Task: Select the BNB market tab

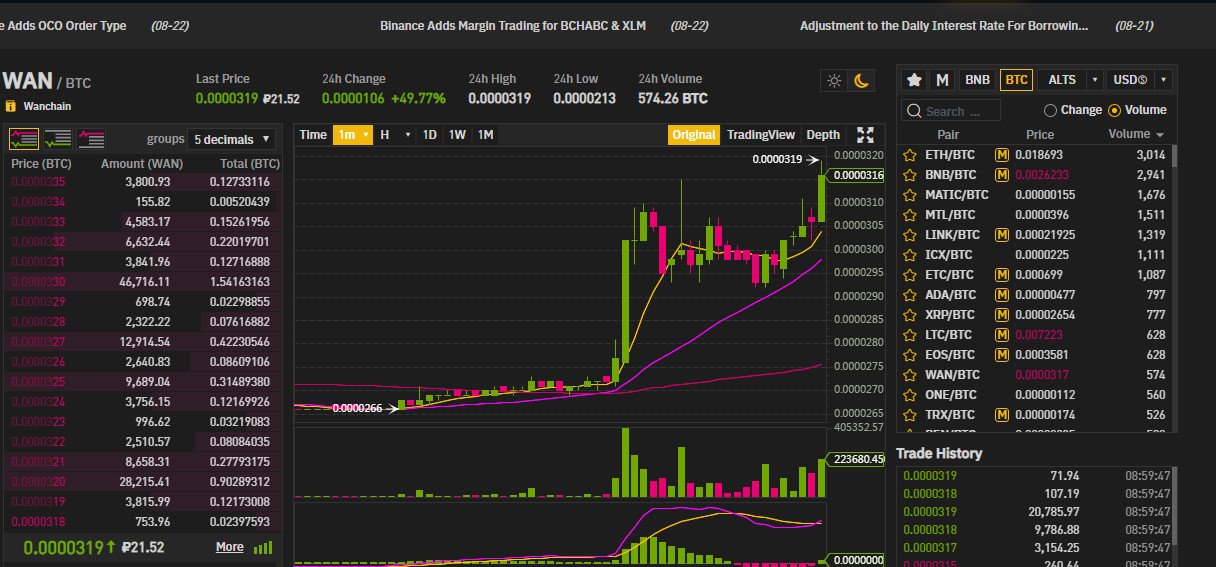Action: [976, 80]
